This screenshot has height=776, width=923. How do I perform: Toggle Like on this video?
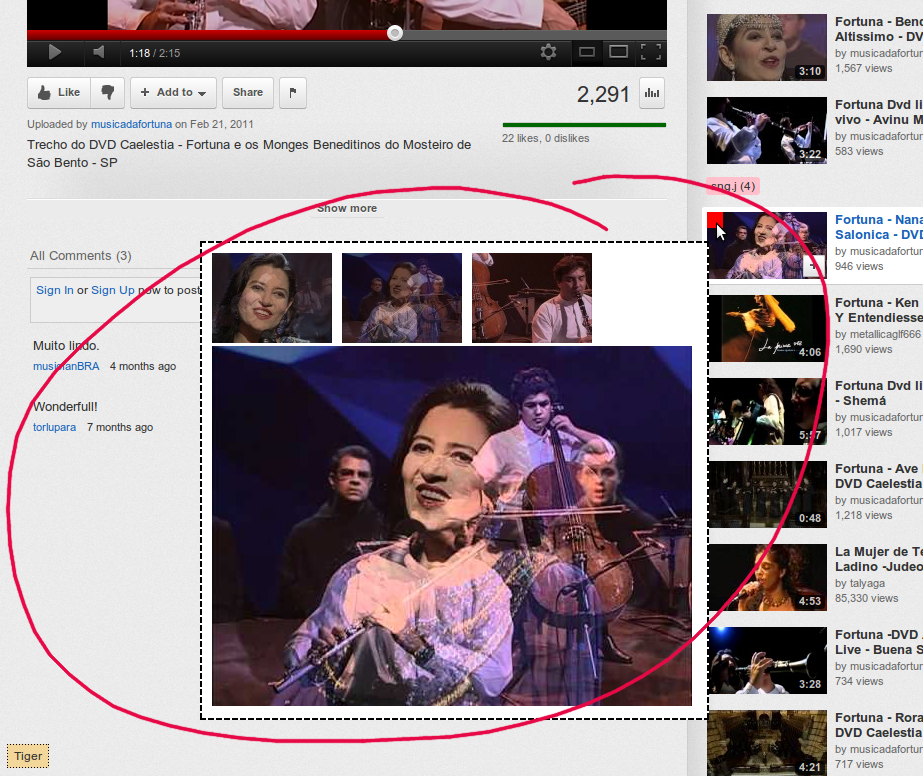(x=58, y=92)
